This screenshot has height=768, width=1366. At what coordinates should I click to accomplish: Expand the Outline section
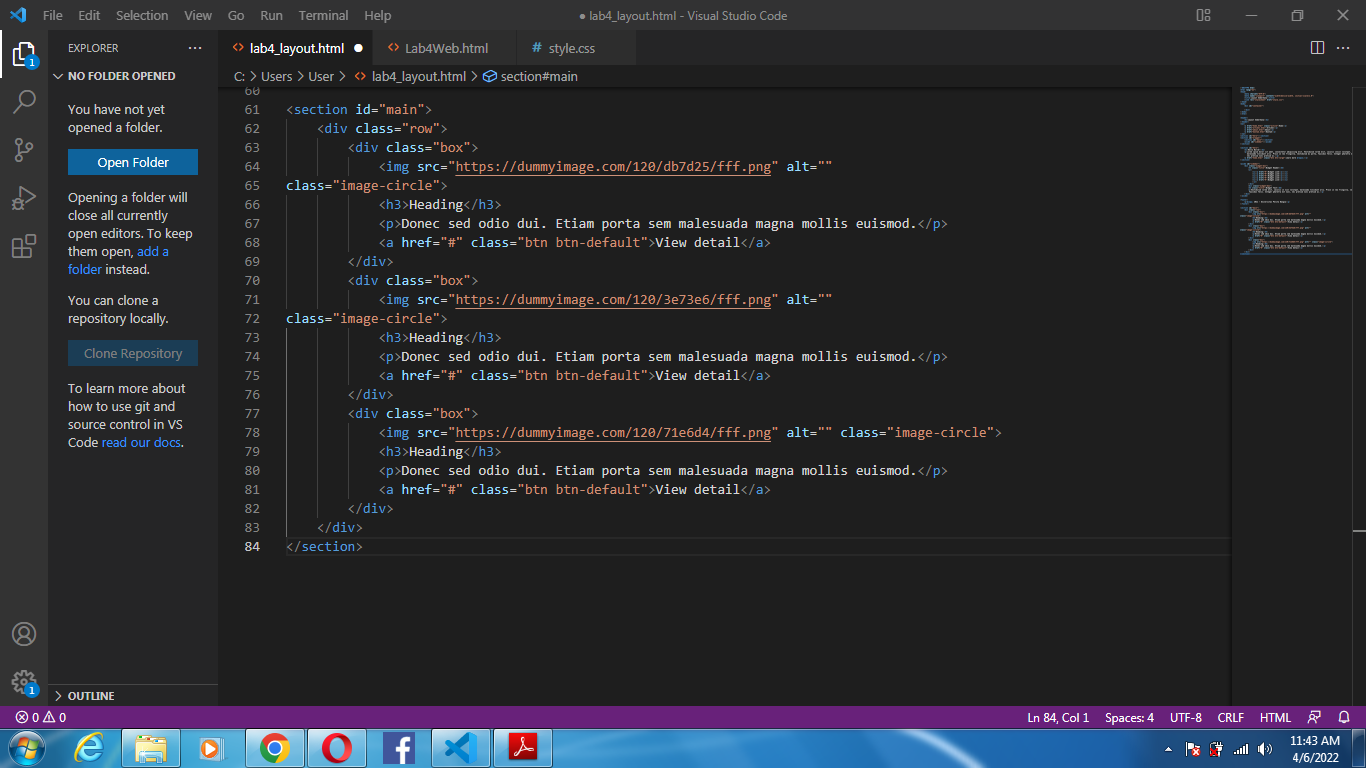pyautogui.click(x=91, y=695)
